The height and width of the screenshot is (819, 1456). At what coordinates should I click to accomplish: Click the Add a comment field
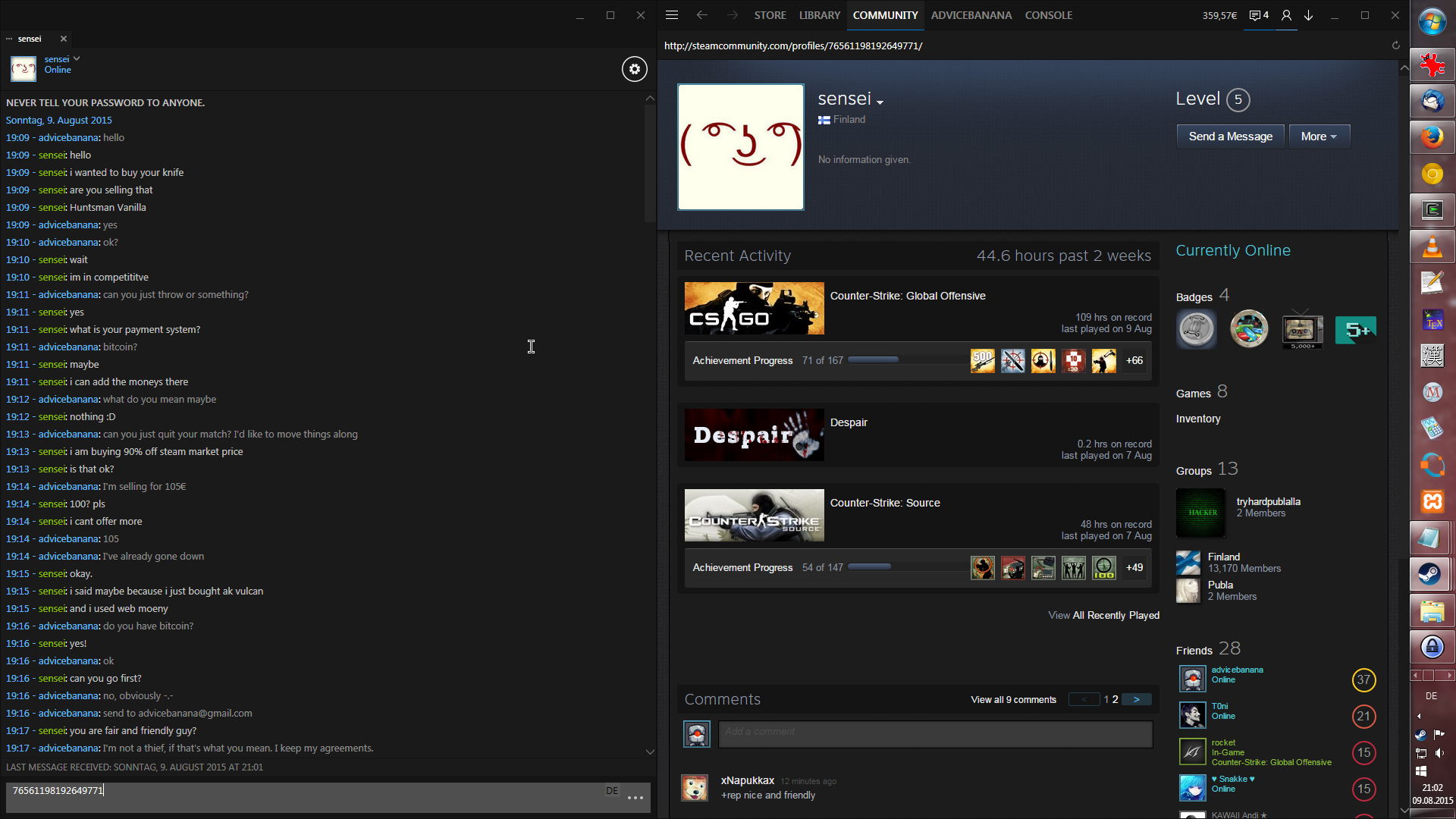[935, 733]
